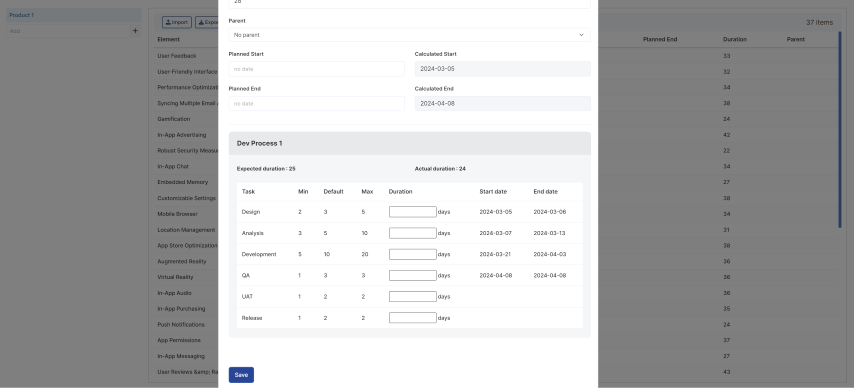This screenshot has height=388, width=854.
Task: Click the Release duration days input
Action: (x=412, y=318)
